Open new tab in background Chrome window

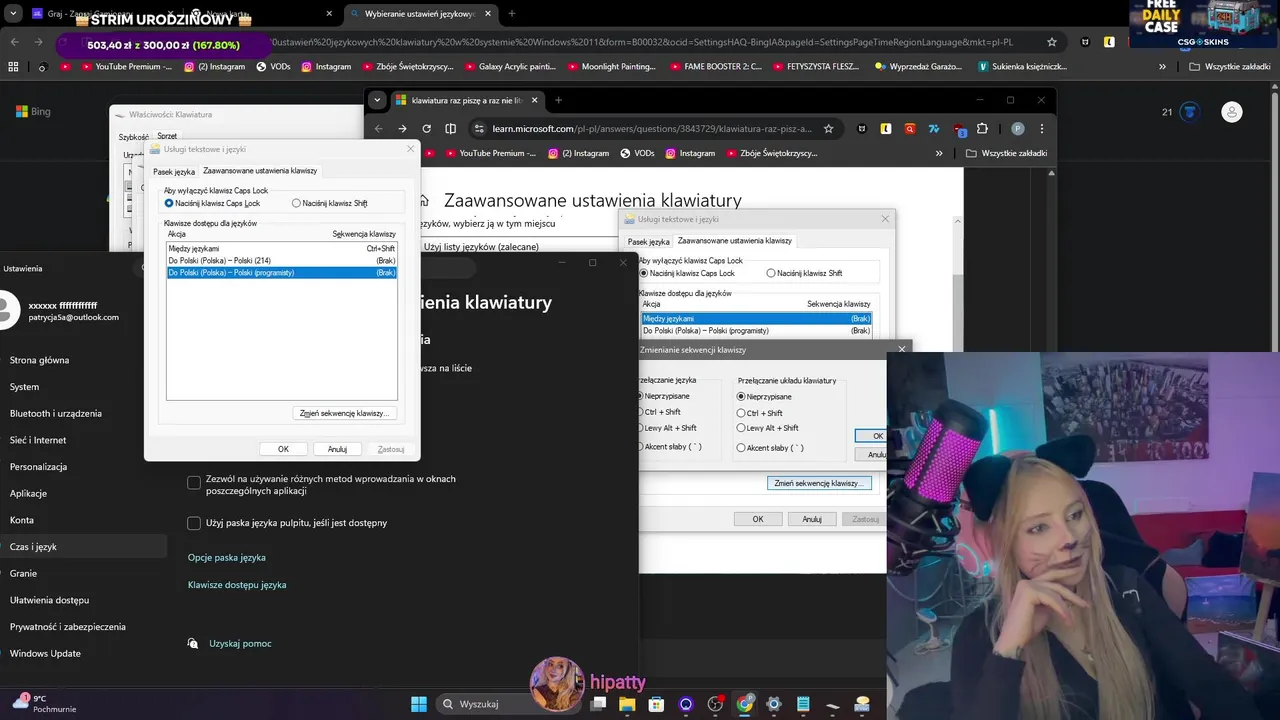coord(512,14)
